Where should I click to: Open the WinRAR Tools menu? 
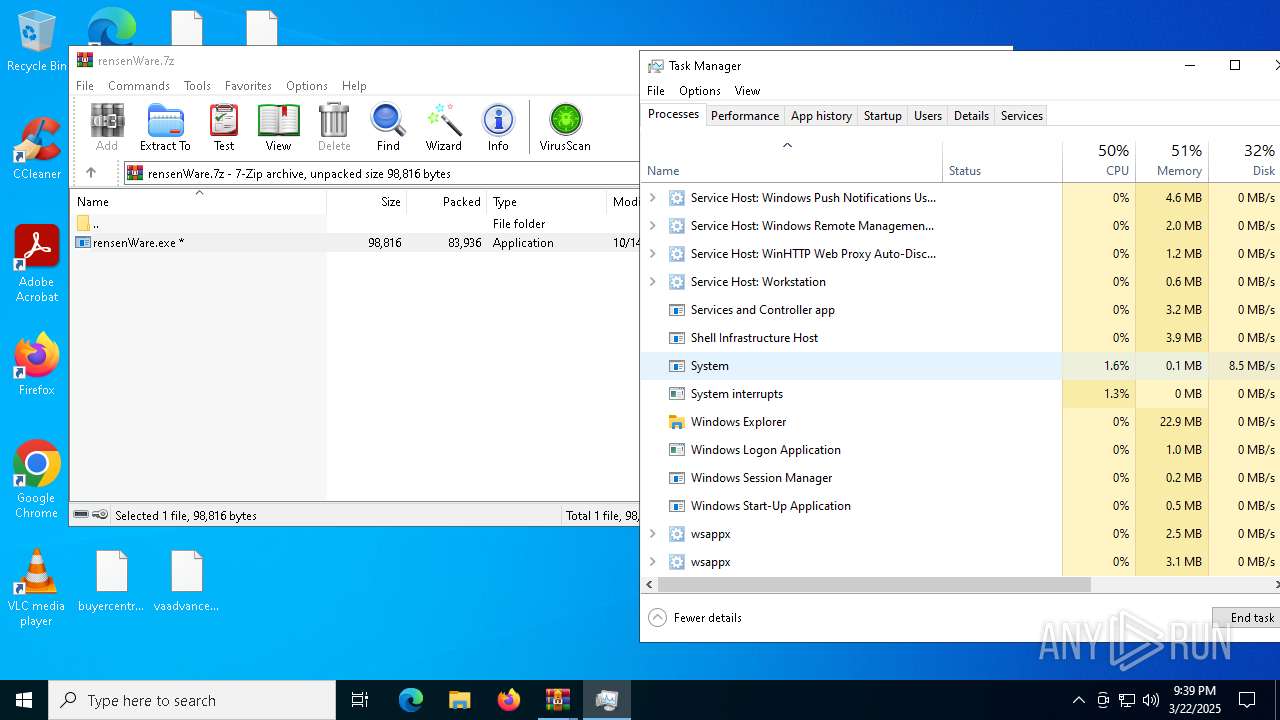pos(197,86)
